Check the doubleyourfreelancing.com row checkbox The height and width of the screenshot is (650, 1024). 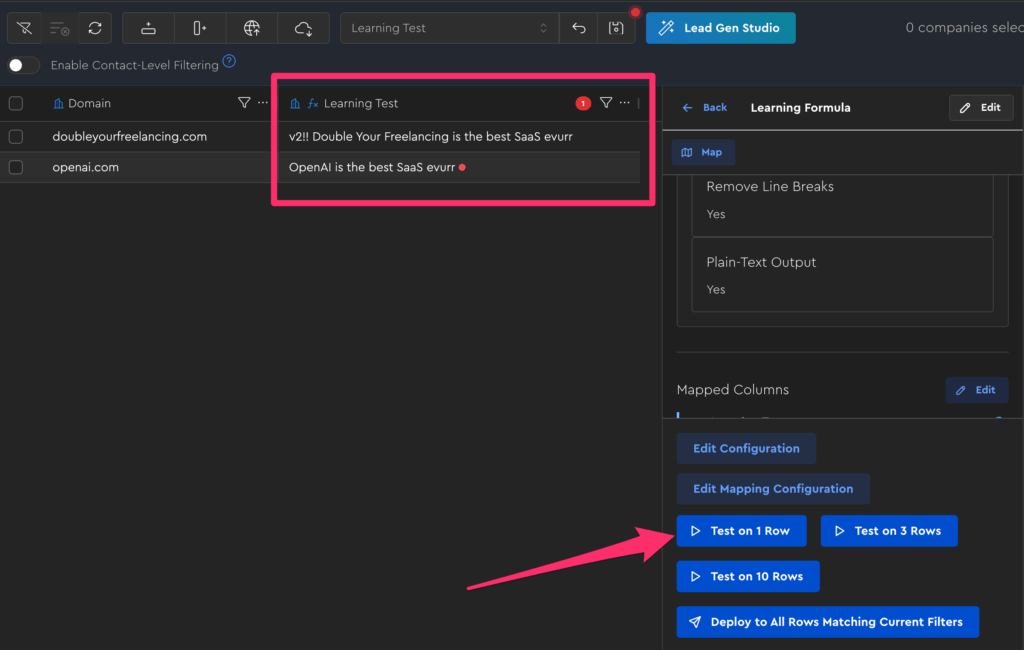click(16, 136)
